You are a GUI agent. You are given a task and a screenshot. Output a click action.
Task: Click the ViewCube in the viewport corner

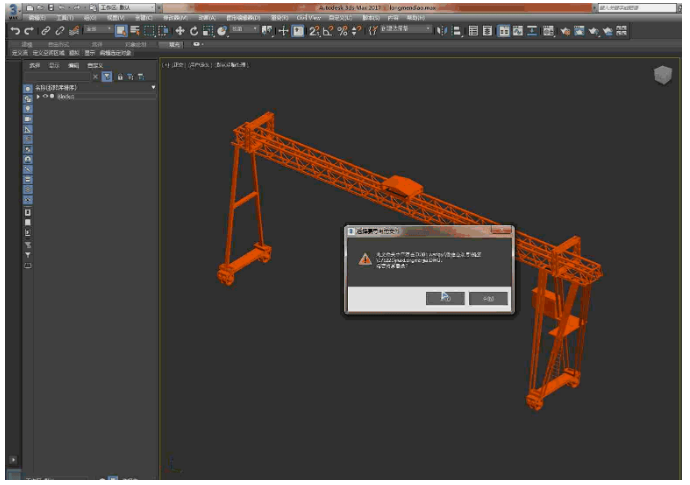(662, 75)
